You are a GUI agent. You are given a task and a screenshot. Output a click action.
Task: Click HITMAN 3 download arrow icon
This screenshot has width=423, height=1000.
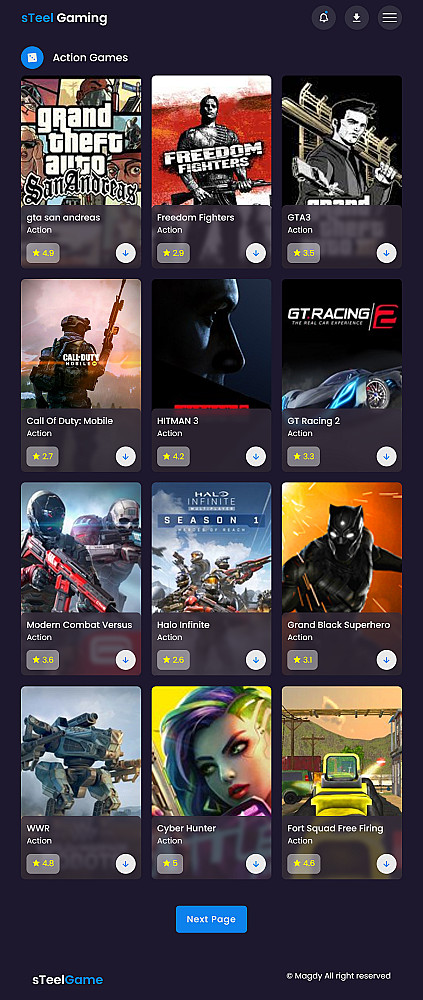pyautogui.click(x=256, y=457)
